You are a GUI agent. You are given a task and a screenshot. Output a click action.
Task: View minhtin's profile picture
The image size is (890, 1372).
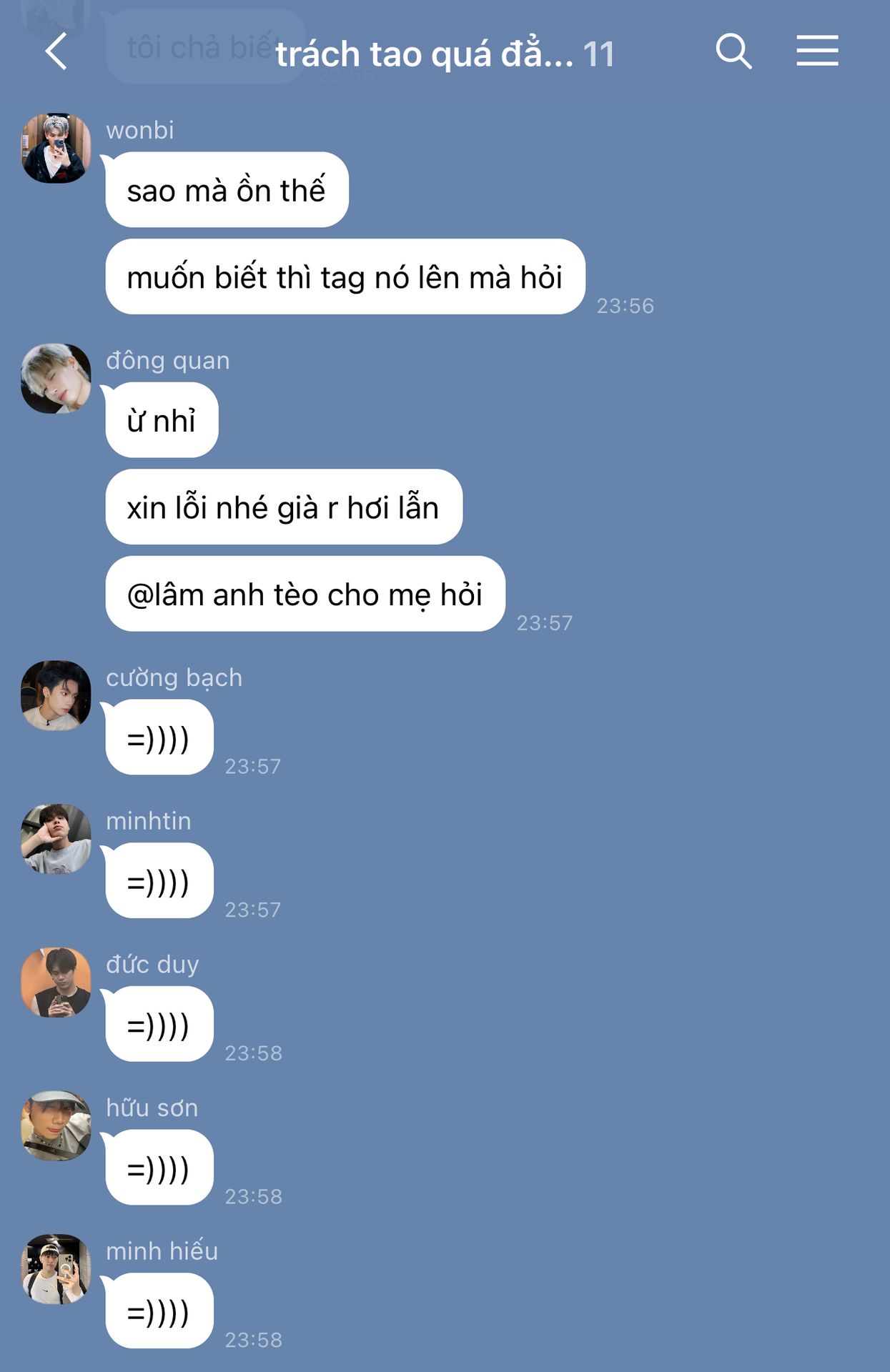tap(56, 839)
